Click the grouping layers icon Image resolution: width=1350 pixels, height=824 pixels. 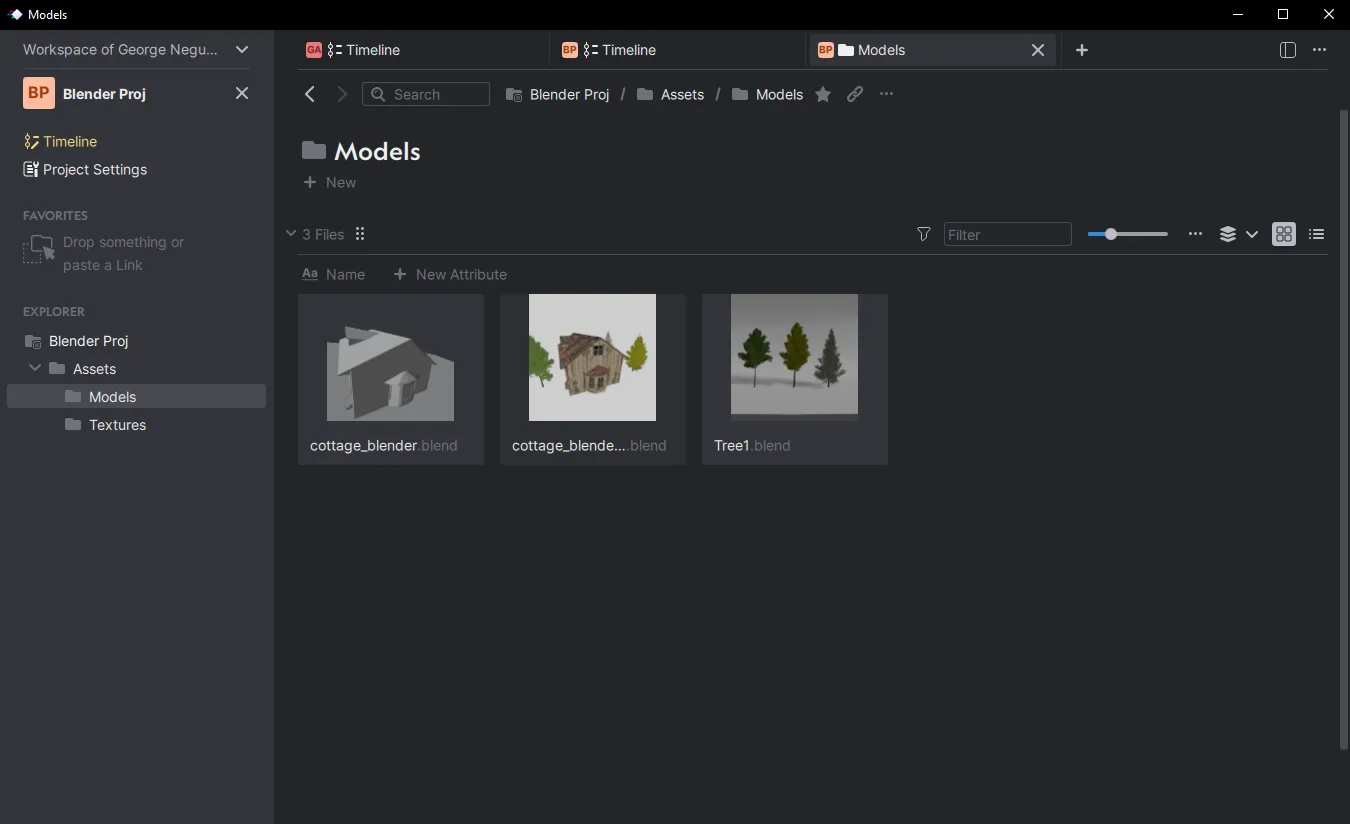tap(1228, 234)
